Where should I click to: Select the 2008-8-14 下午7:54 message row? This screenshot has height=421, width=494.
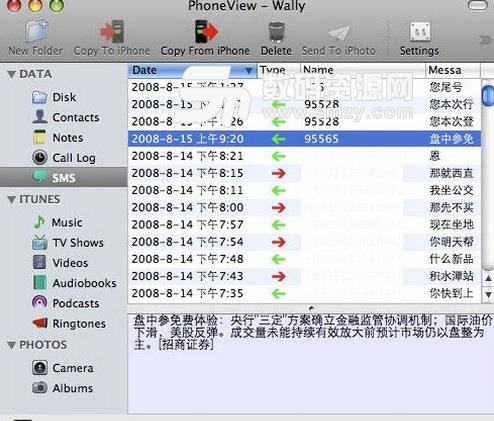click(x=304, y=242)
